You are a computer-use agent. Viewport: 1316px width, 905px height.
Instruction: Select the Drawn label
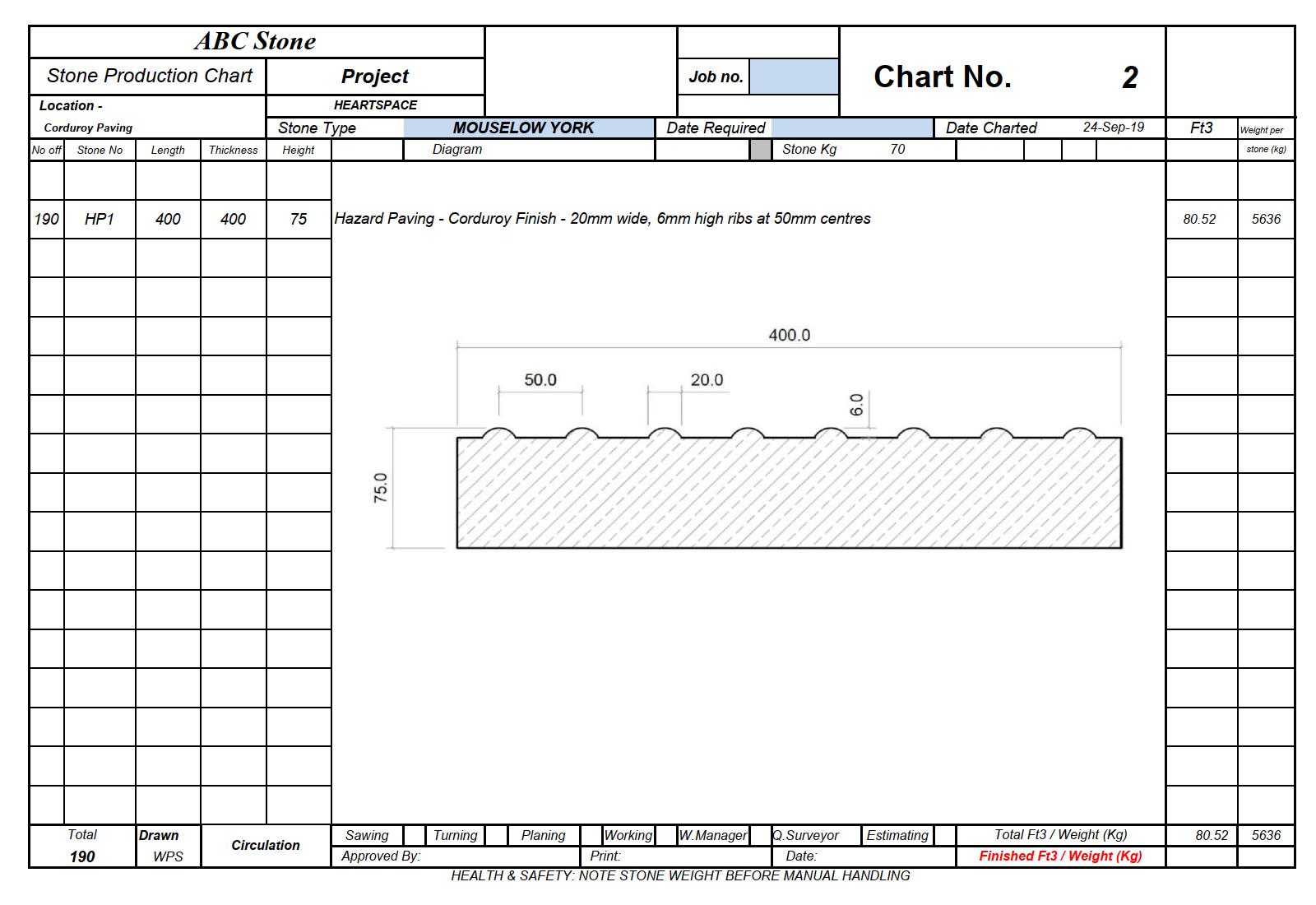158,835
